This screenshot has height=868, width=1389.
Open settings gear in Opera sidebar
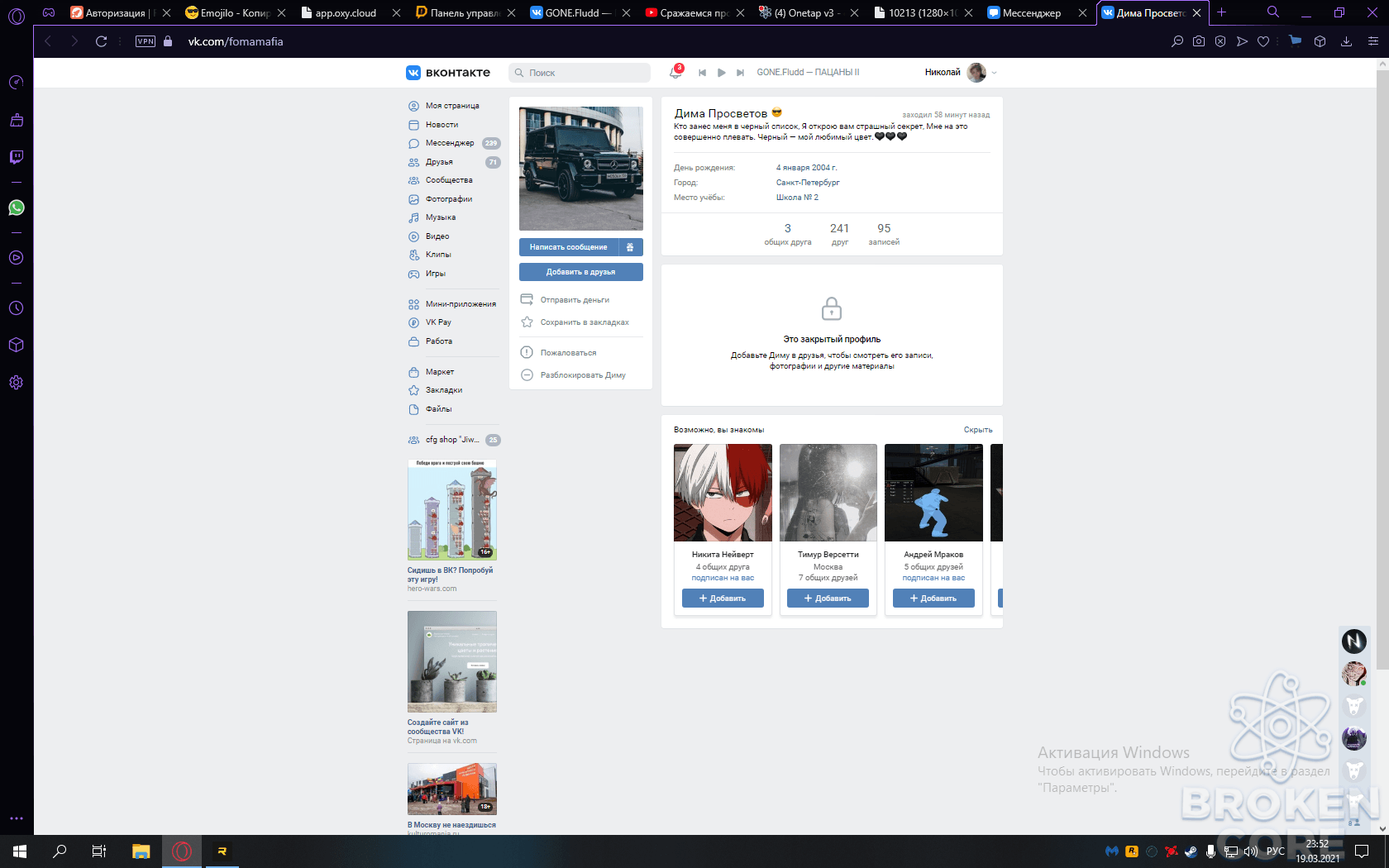pos(17,383)
